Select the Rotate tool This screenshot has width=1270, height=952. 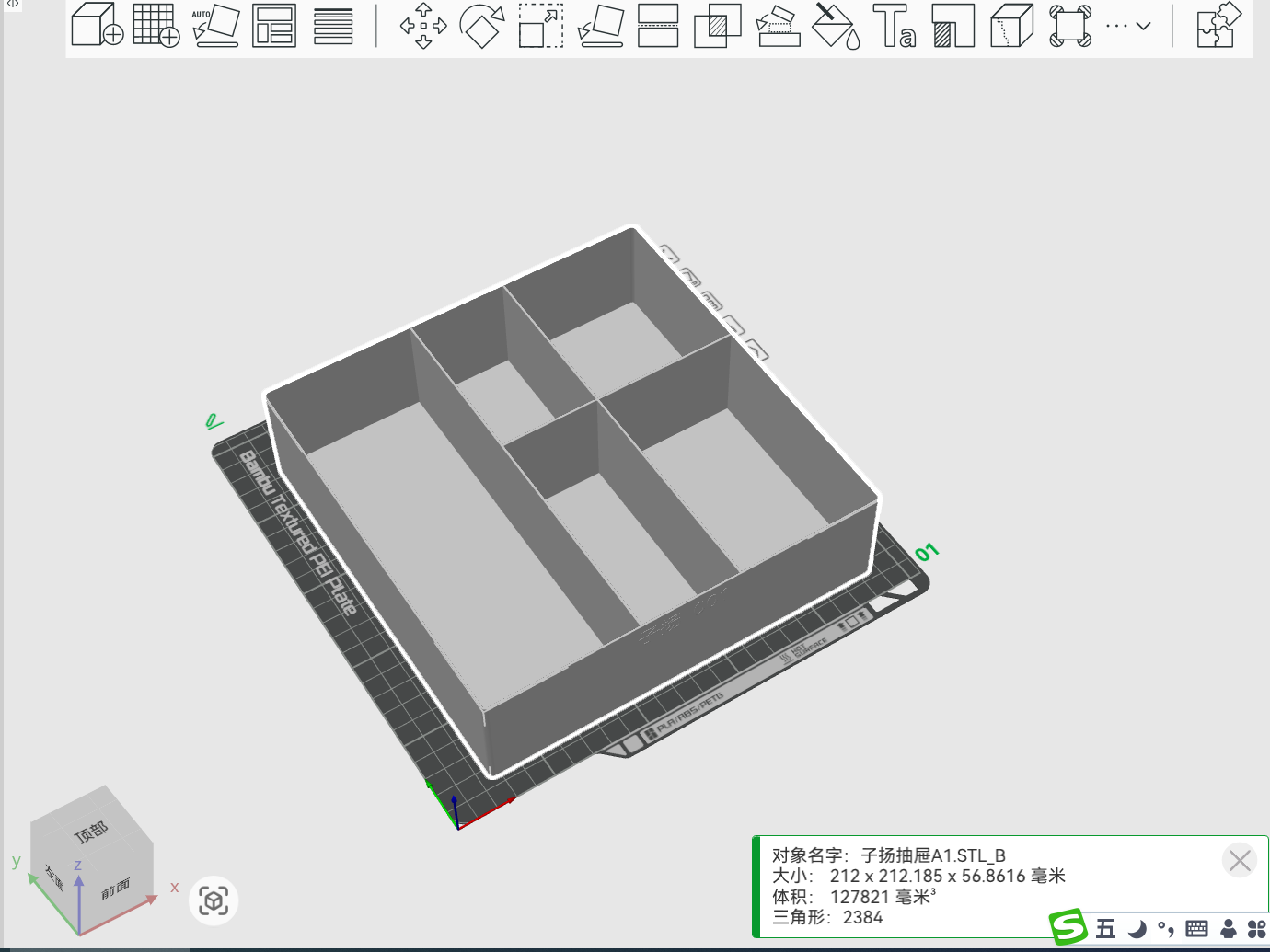[482, 26]
